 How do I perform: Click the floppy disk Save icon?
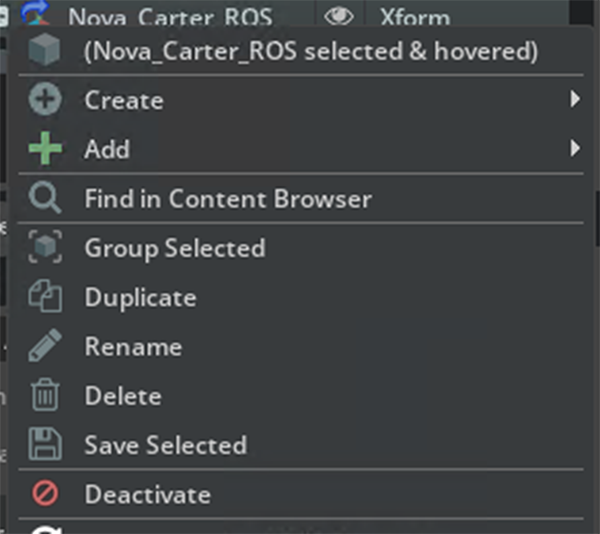[45, 445]
